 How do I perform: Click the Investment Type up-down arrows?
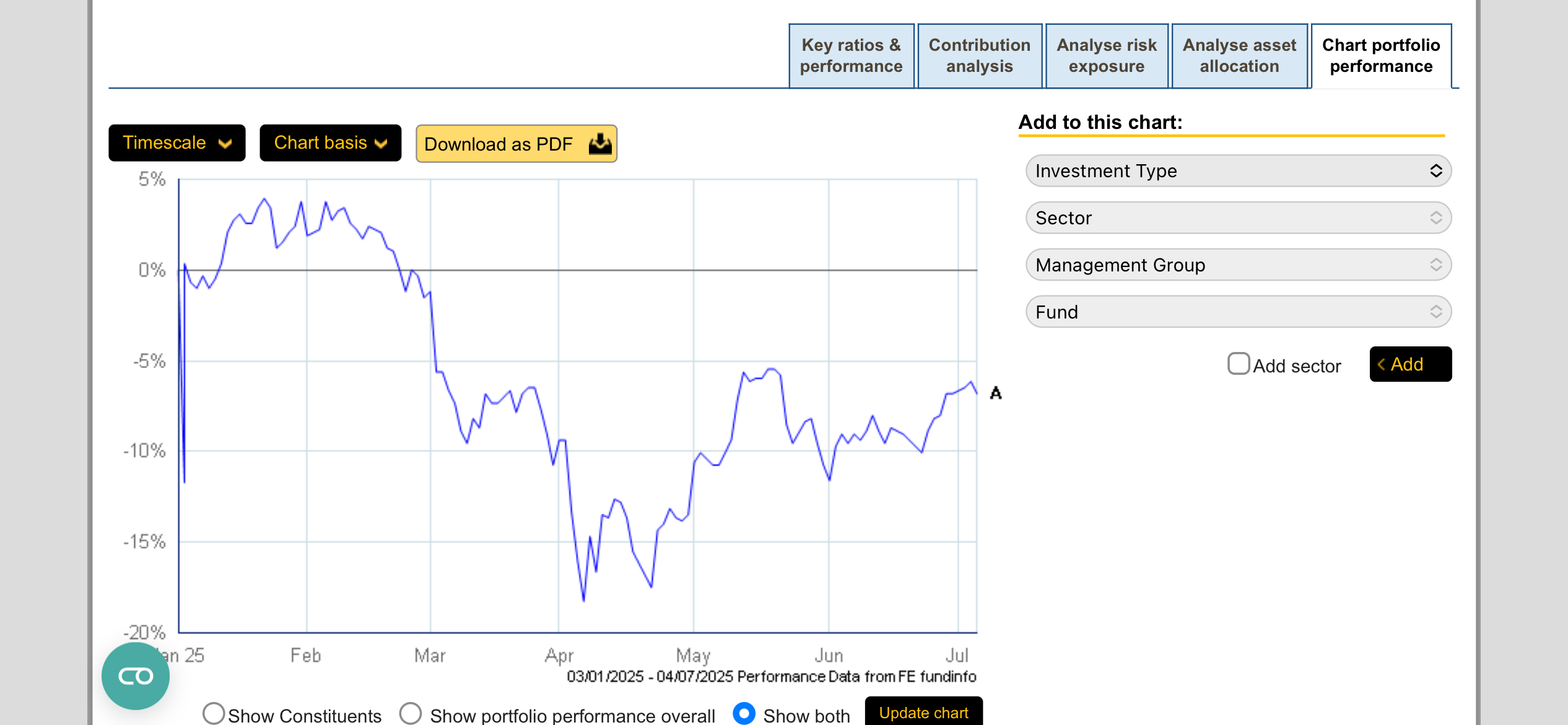tap(1435, 171)
